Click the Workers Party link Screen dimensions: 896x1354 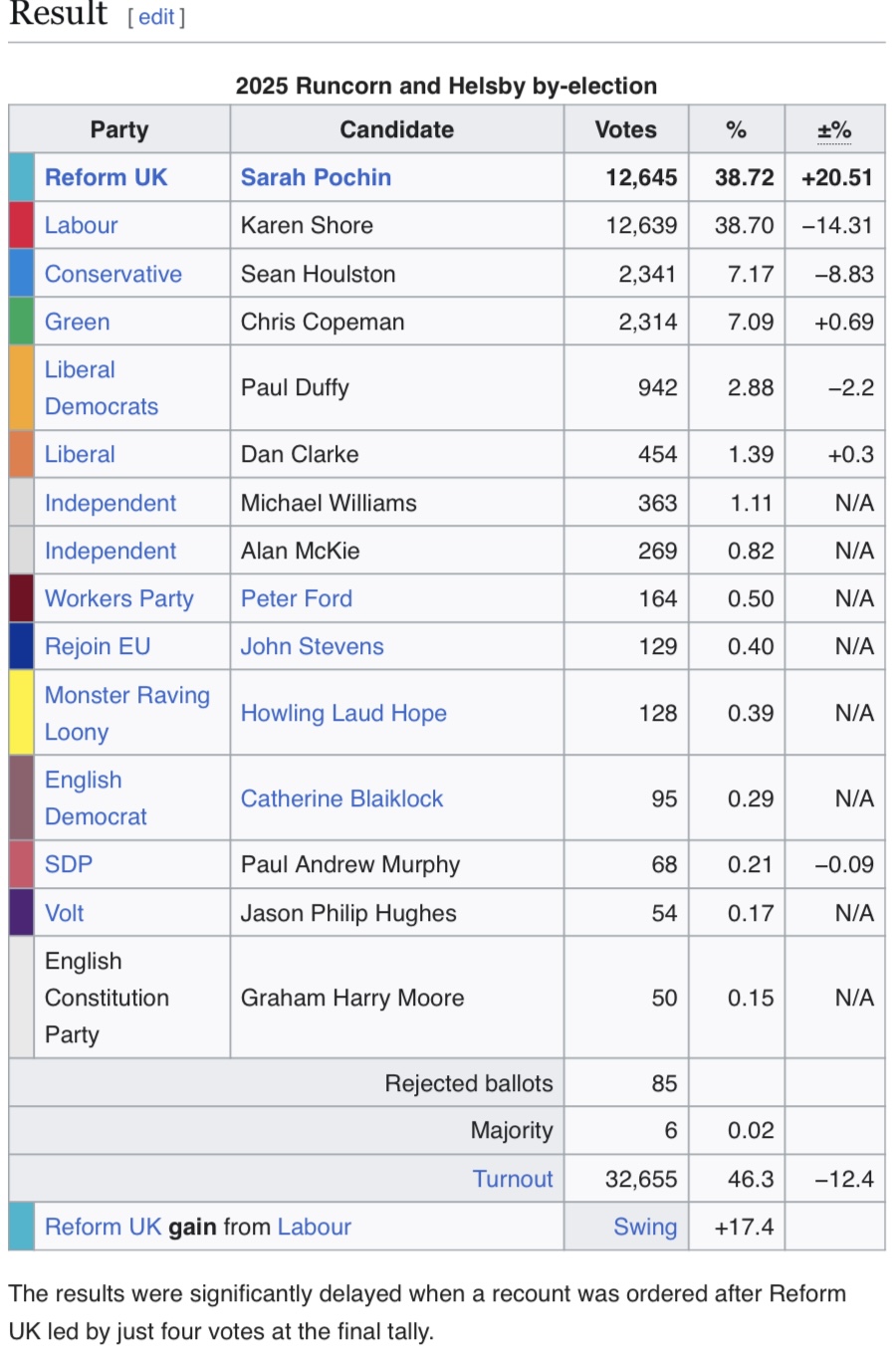pos(118,598)
